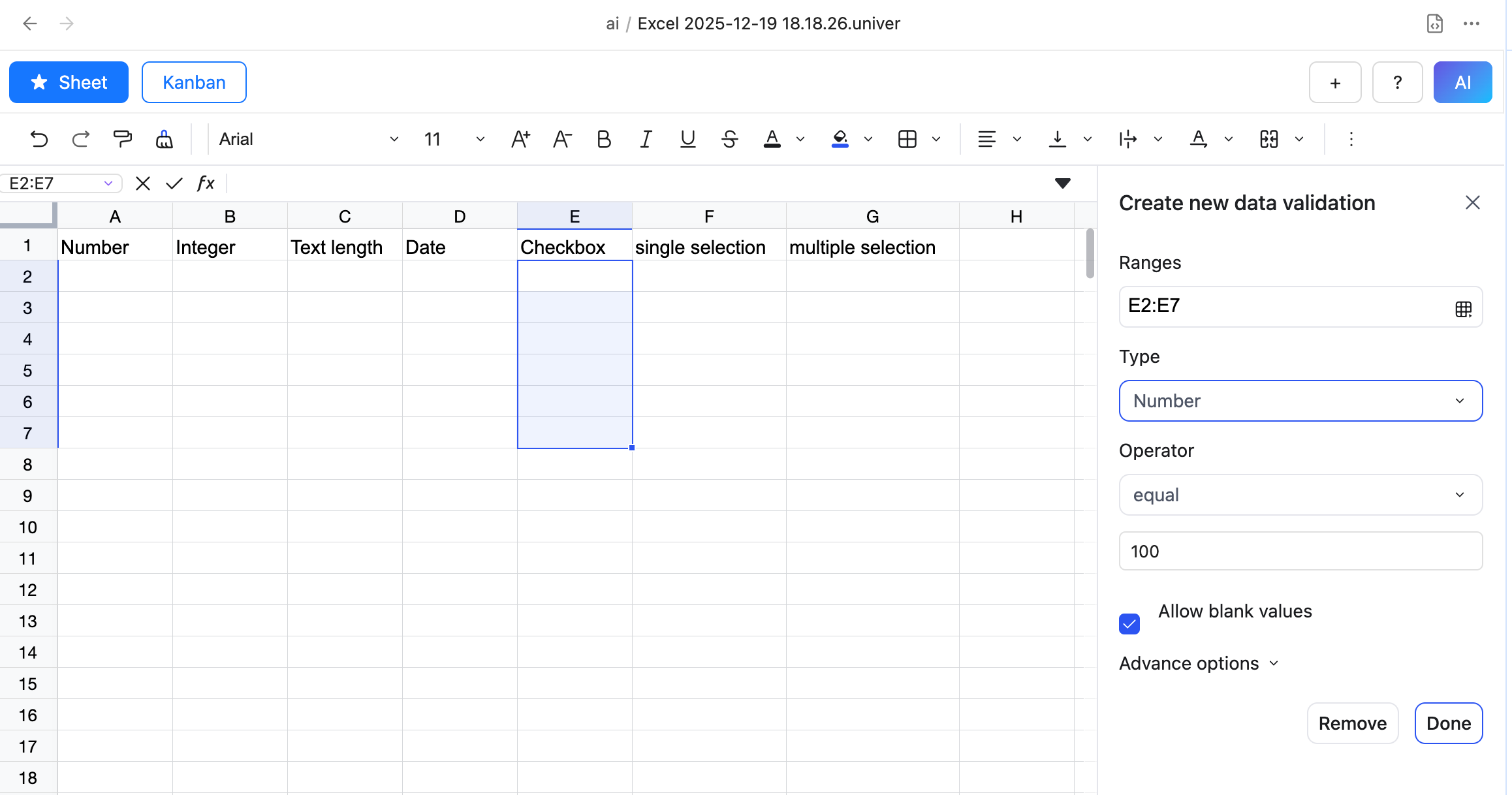Screen dimensions: 1512x795
Task: Click the Done button
Action: (x=1448, y=723)
